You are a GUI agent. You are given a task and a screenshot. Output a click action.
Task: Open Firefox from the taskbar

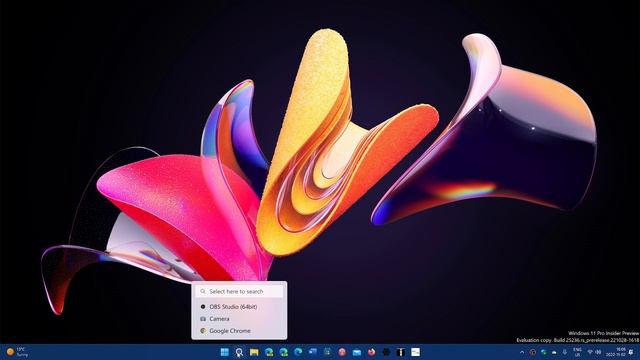371,352
